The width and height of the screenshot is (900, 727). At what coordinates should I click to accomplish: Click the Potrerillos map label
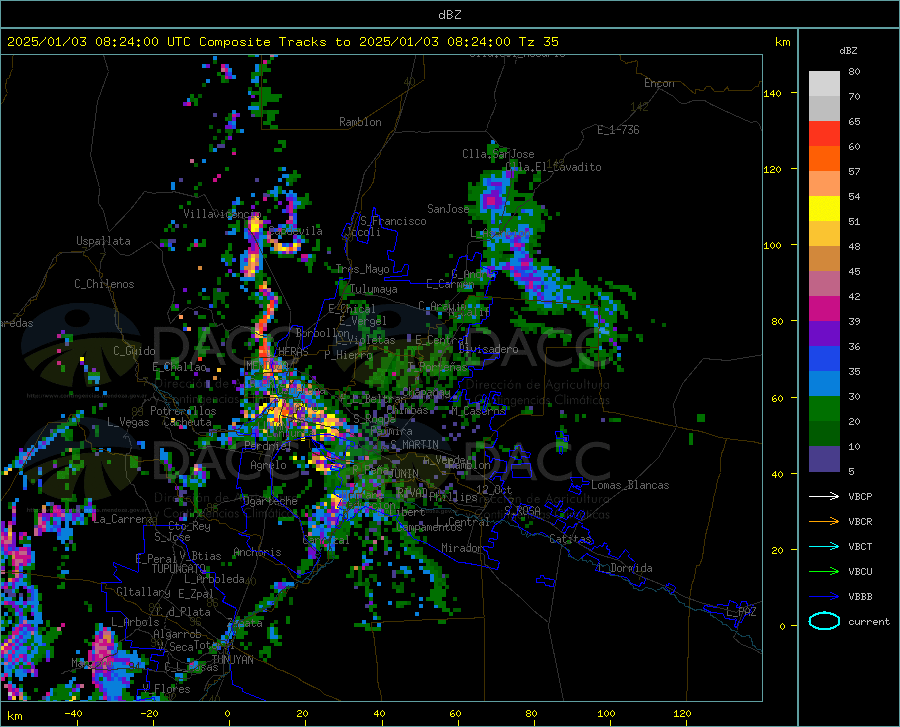(x=183, y=411)
